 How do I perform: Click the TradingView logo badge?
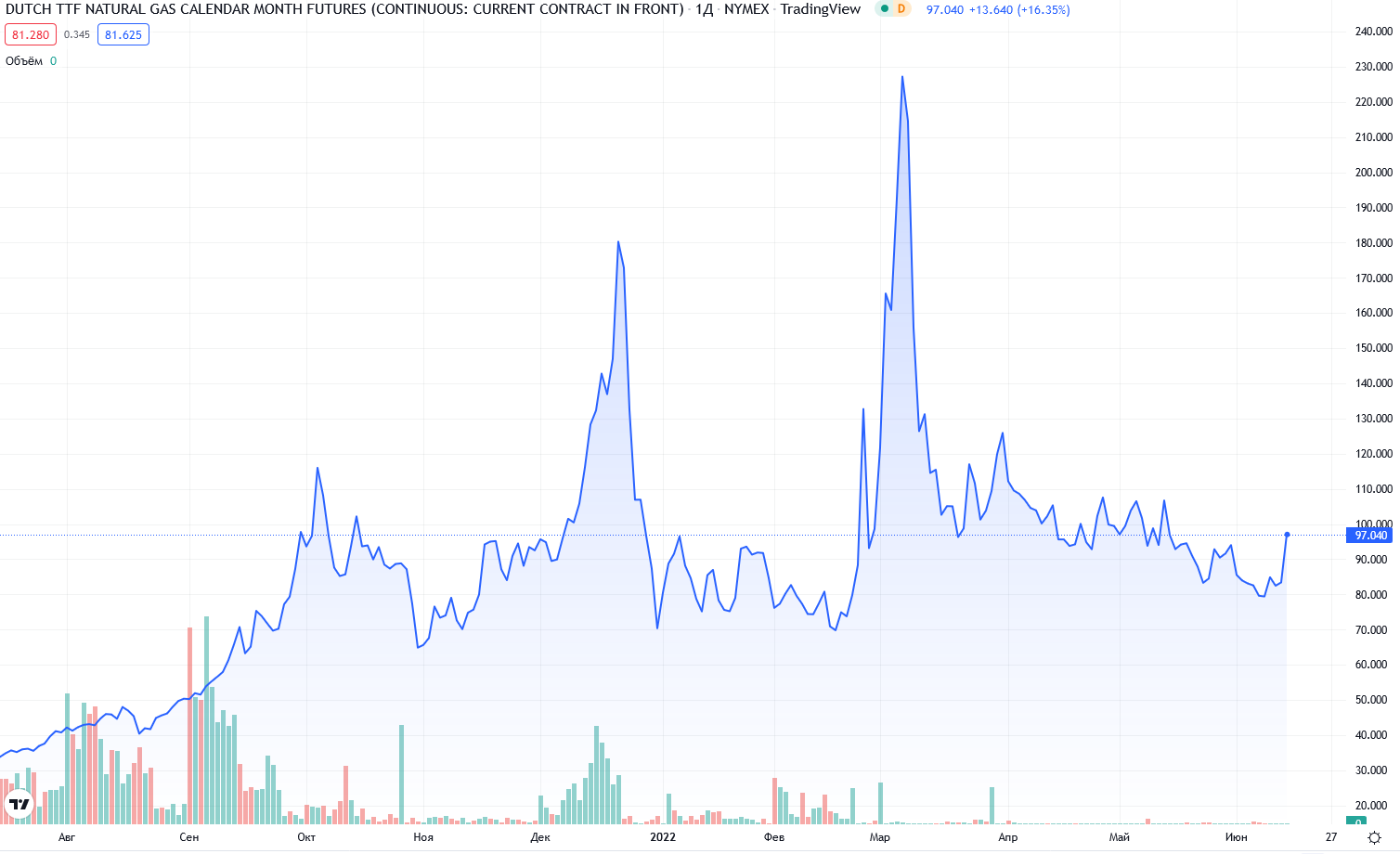pos(19,804)
